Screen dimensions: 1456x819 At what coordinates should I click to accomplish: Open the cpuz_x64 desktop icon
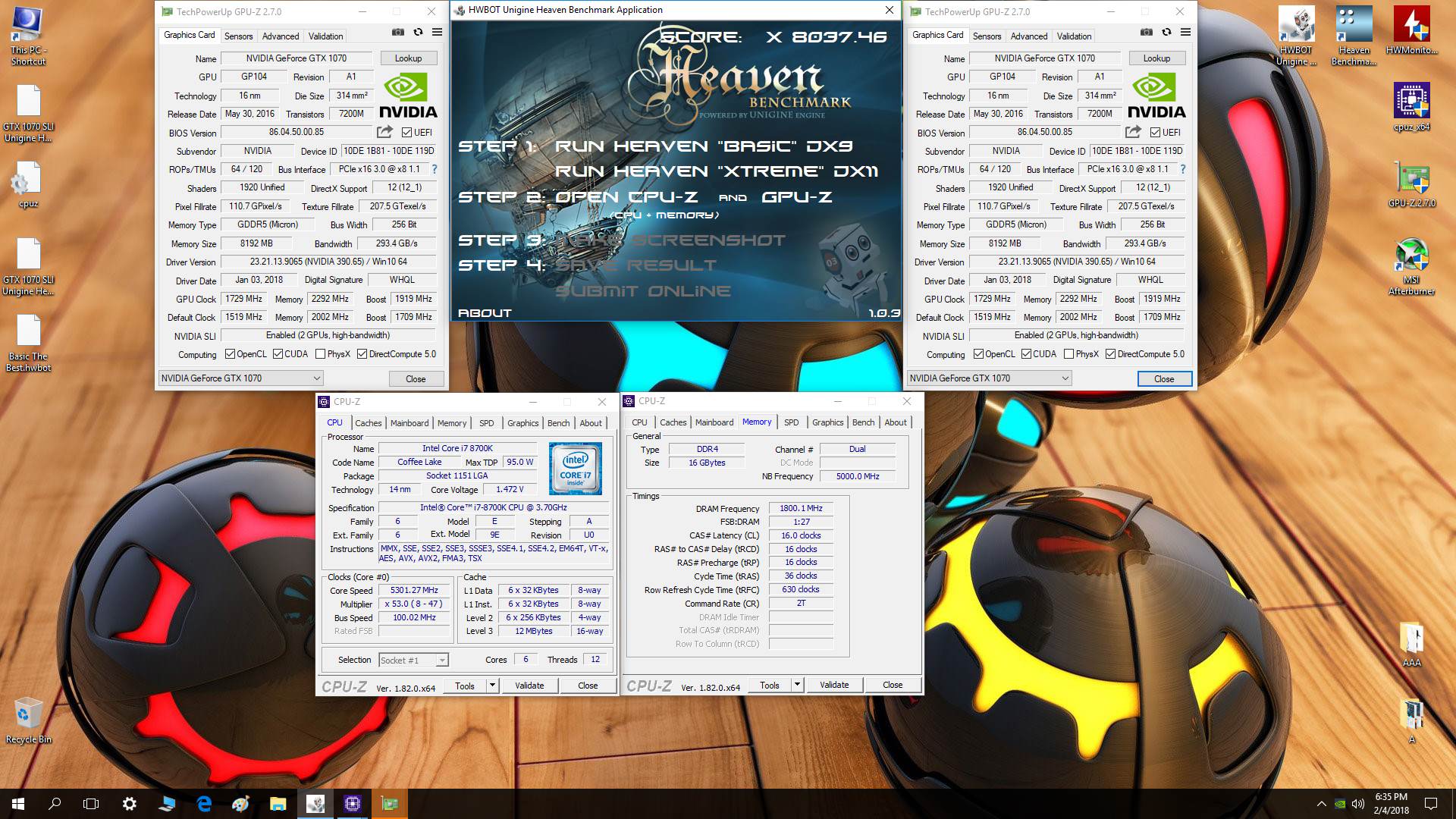[1411, 107]
